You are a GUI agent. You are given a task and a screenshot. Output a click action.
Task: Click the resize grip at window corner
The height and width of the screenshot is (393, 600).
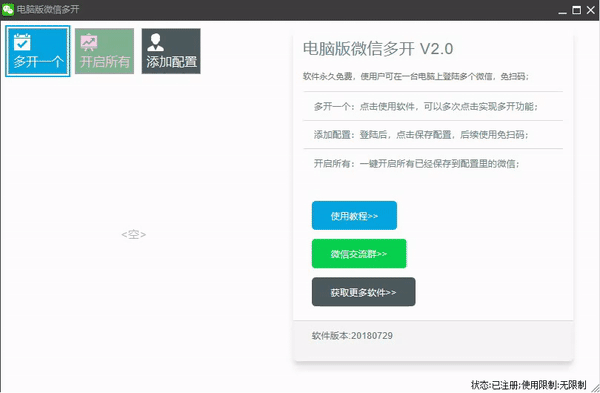pos(595,388)
